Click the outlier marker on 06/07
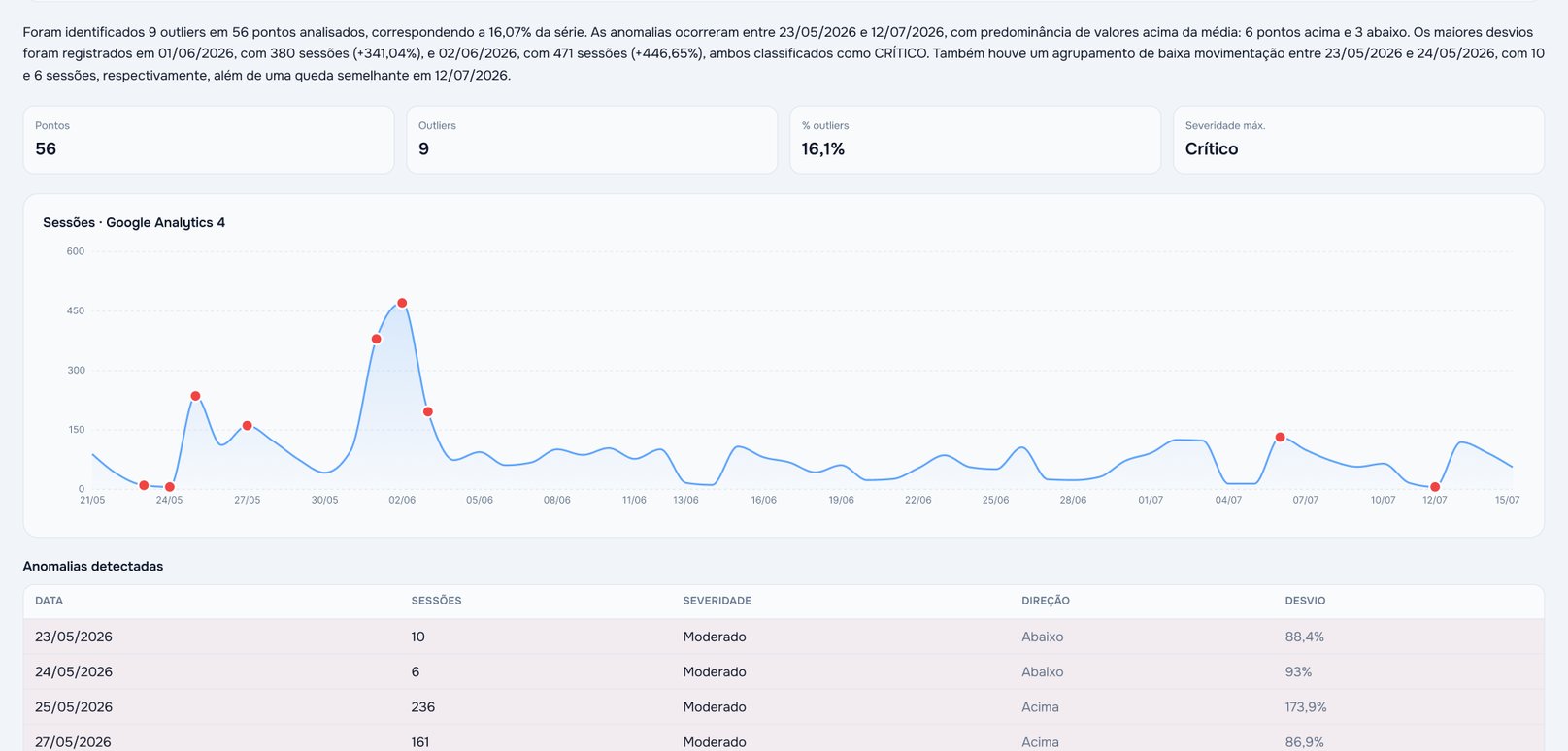This screenshot has width=1568, height=751. tap(1280, 438)
